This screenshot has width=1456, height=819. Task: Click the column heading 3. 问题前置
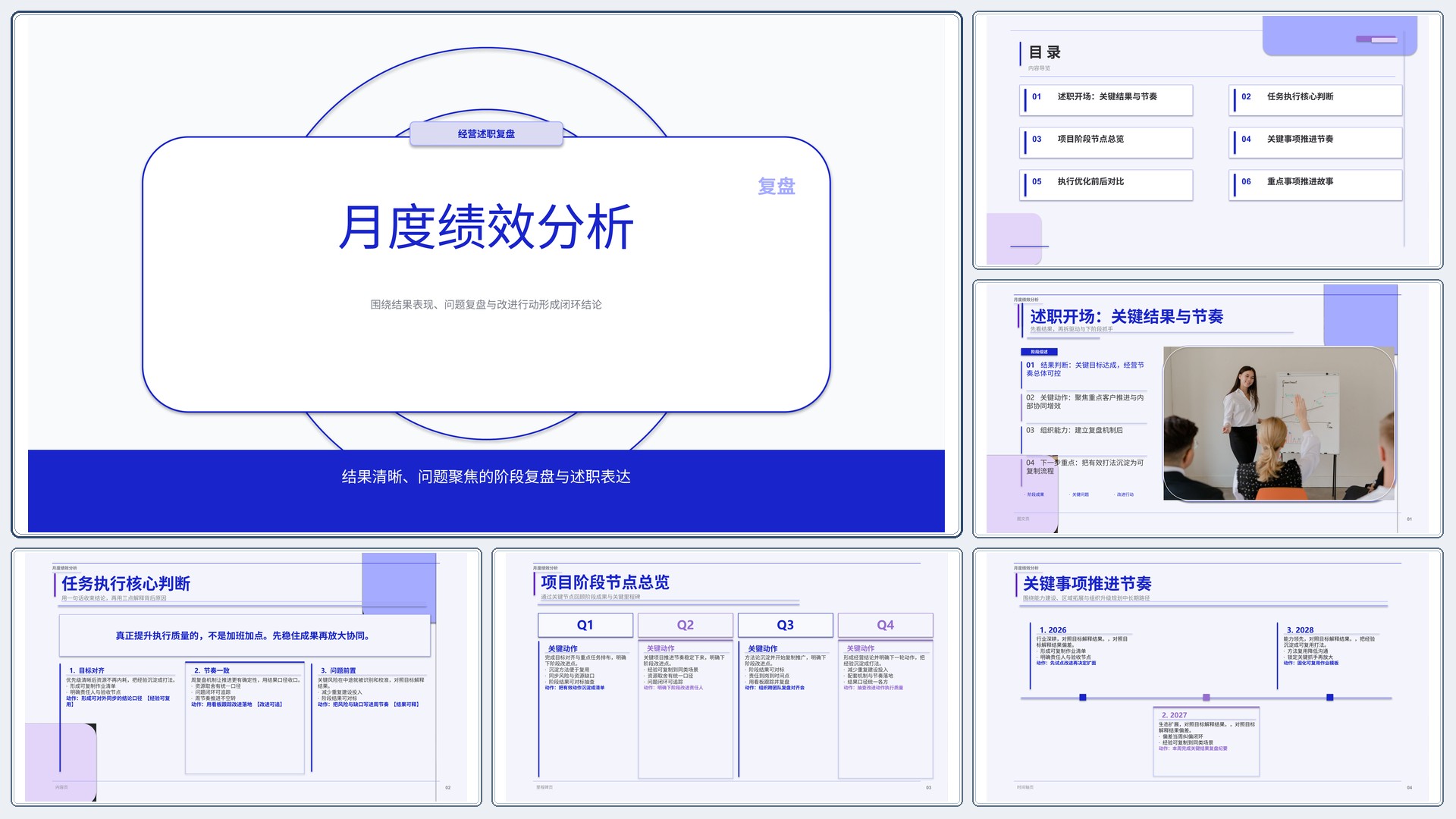coord(338,670)
